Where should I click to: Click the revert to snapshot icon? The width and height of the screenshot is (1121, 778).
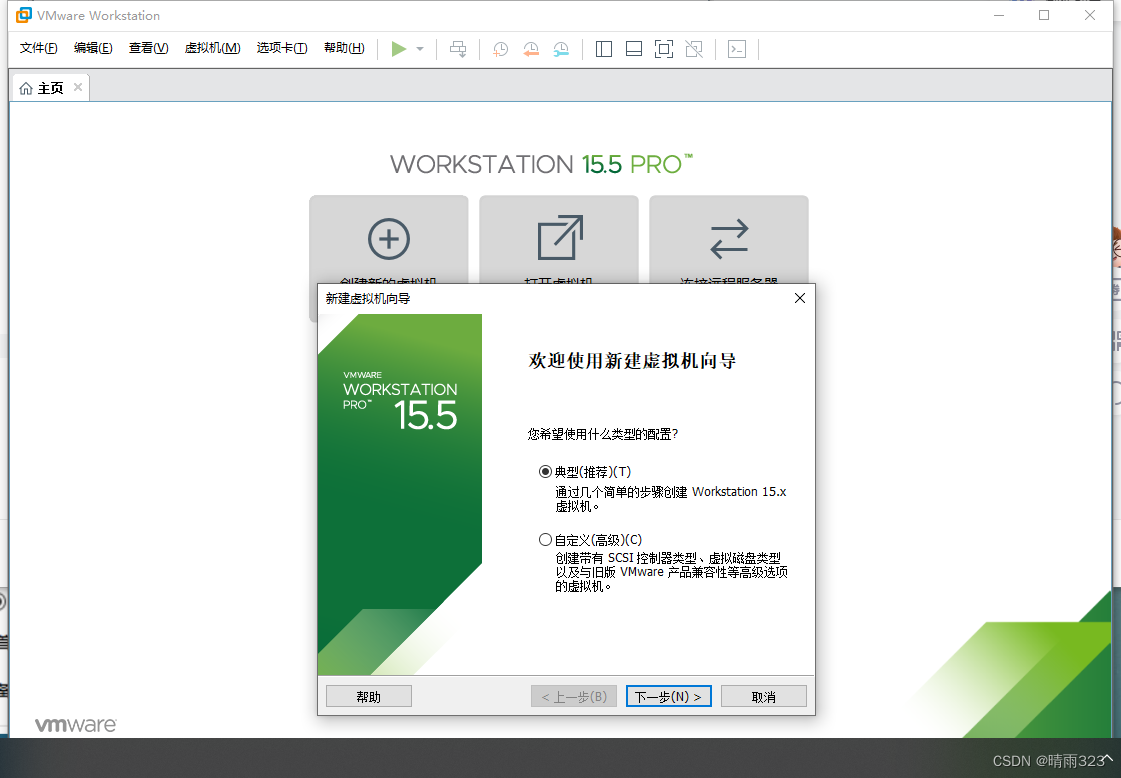click(x=530, y=49)
